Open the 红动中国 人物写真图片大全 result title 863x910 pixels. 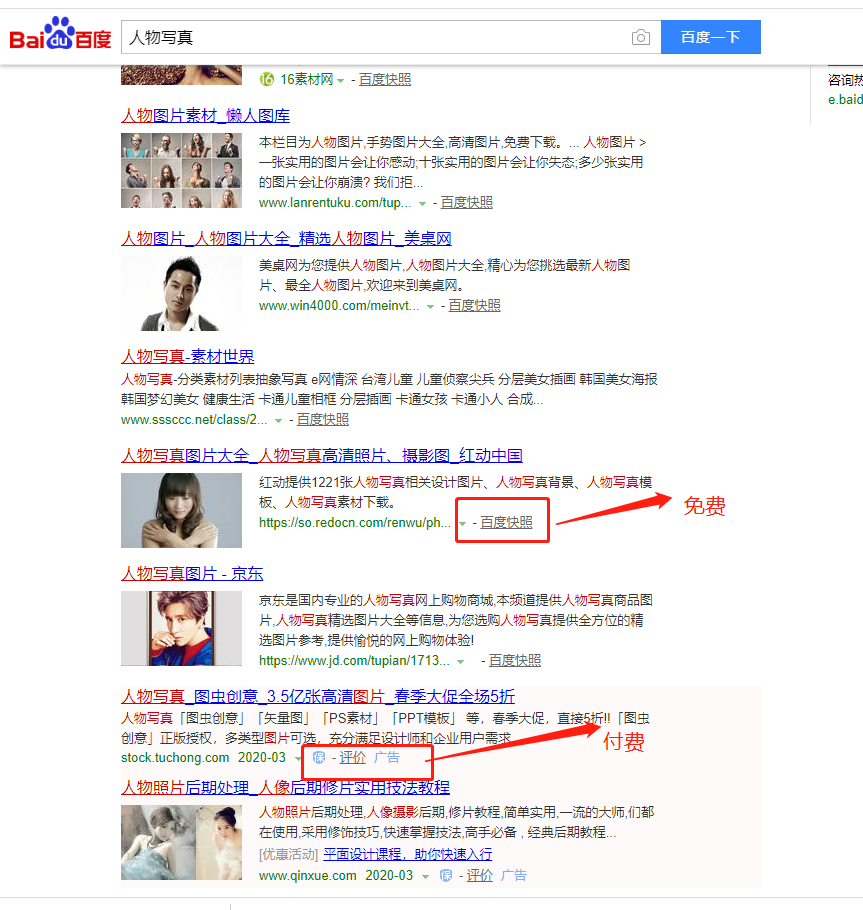coord(322,456)
